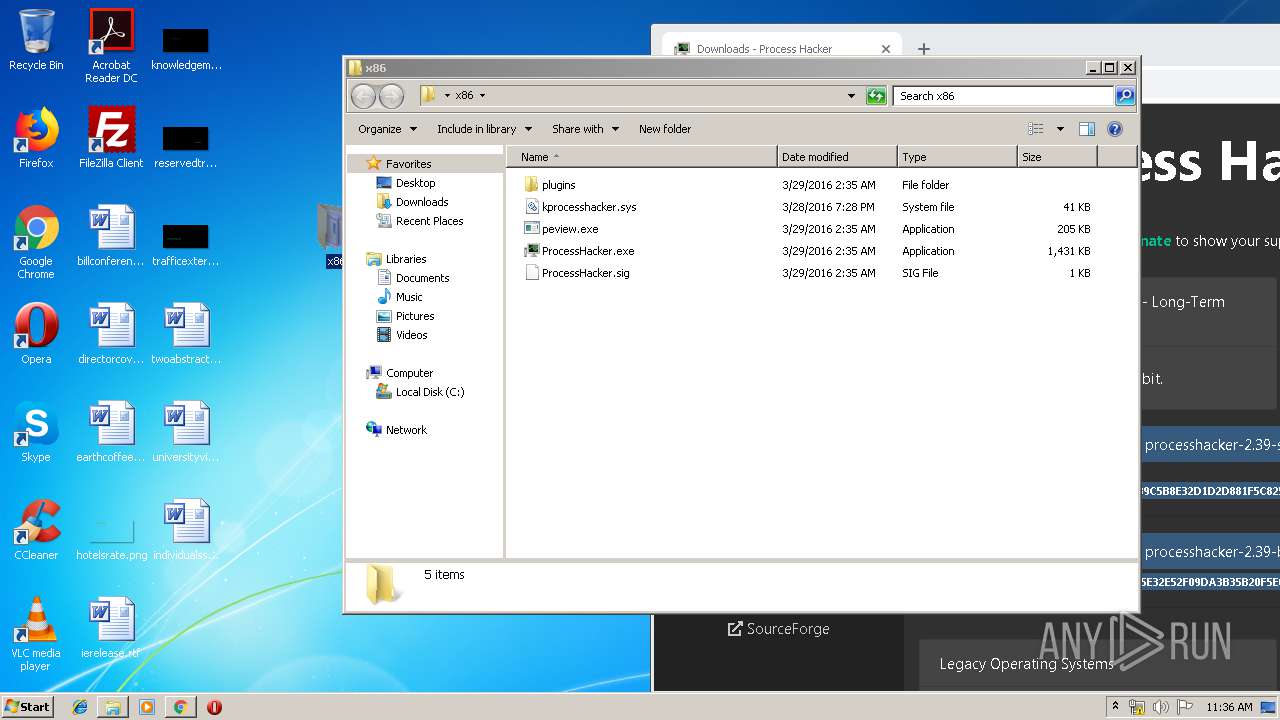Screen dimensions: 1280x720
Task: Show hidden tray icons arrow
Action: tap(1115, 707)
